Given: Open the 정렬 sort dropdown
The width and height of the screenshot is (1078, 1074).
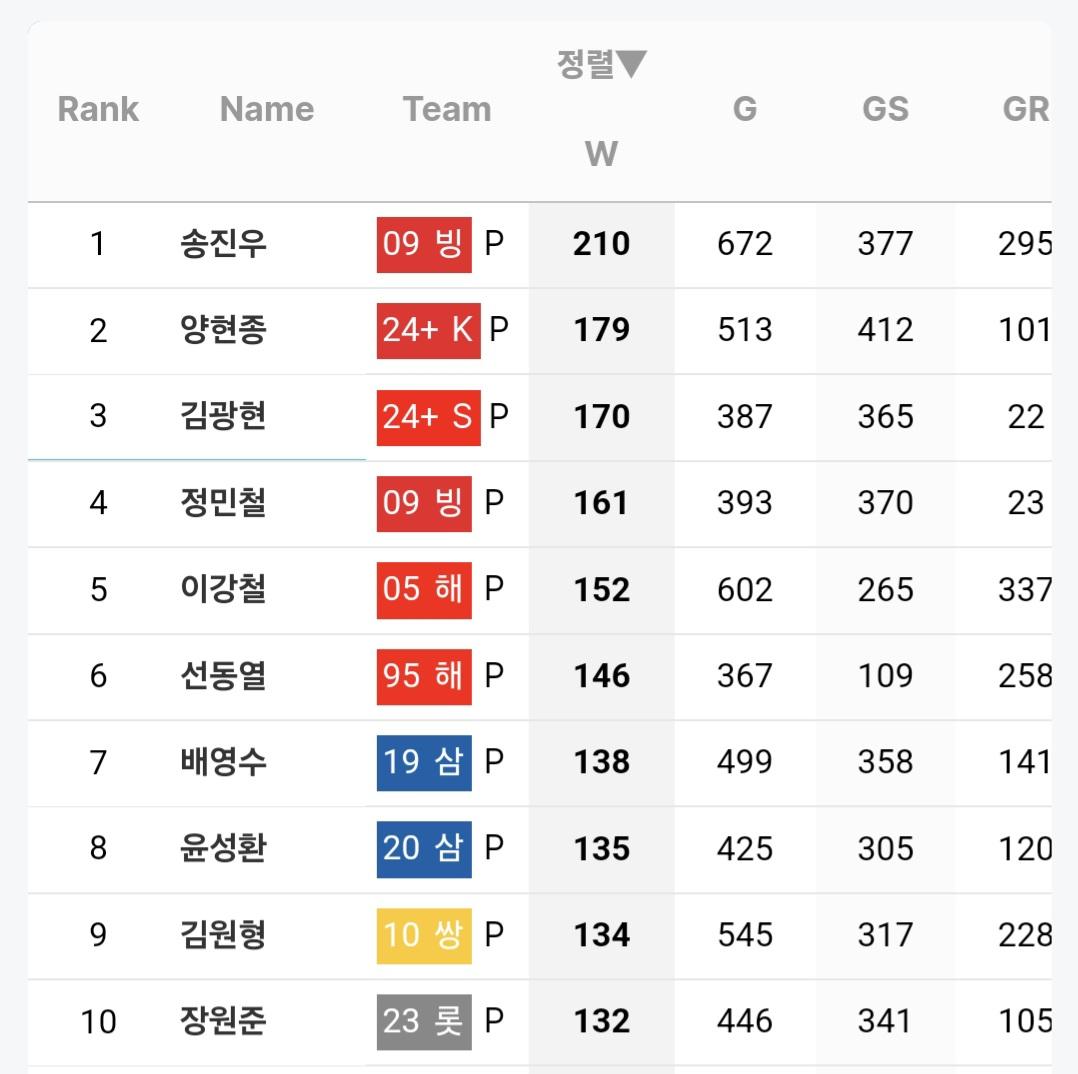Looking at the screenshot, I should click(601, 65).
